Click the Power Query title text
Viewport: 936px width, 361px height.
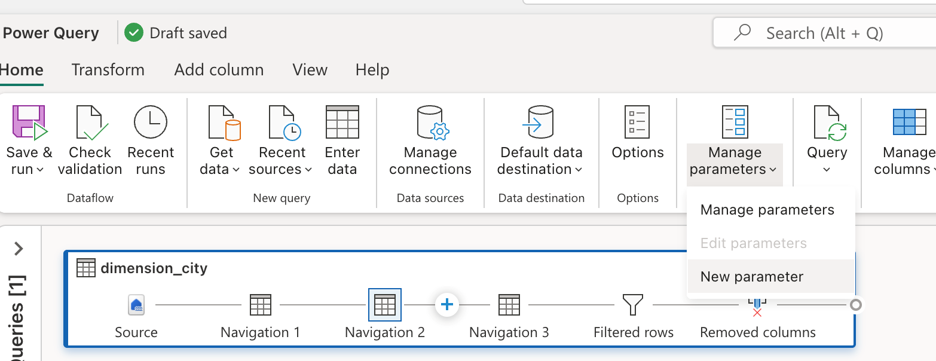[50, 33]
